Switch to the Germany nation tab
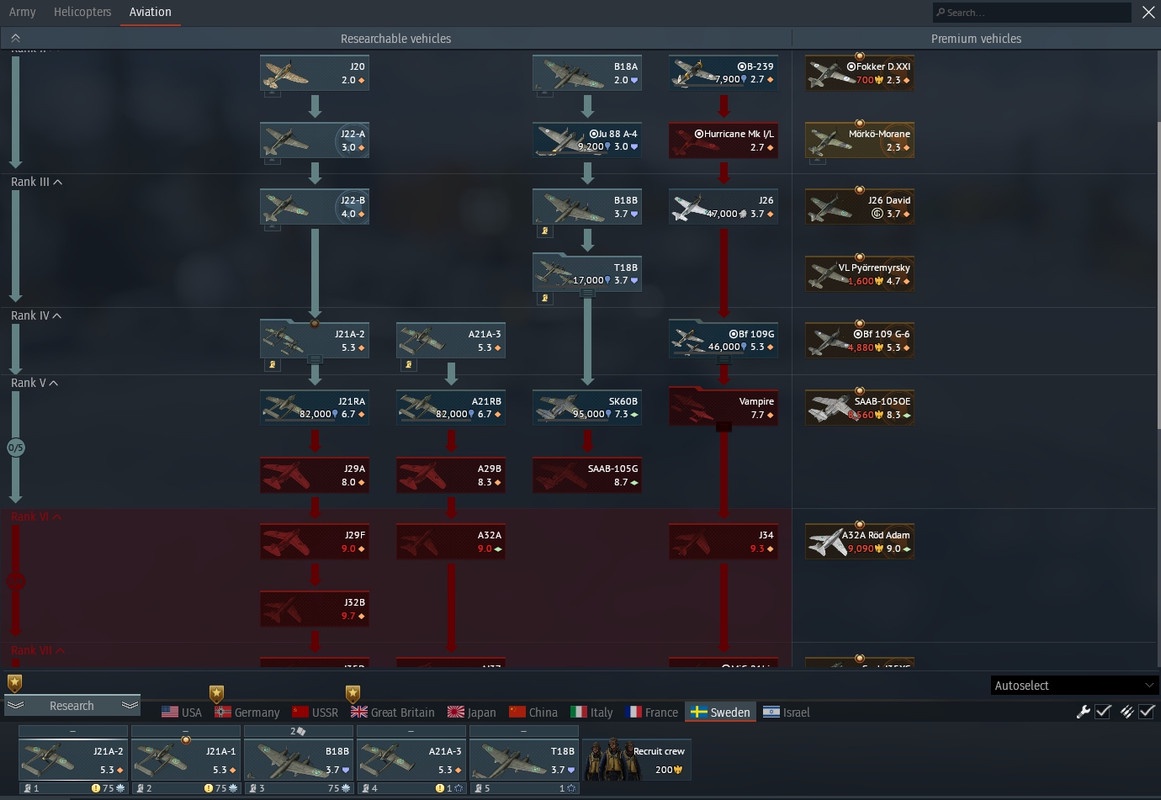This screenshot has width=1161, height=800. click(247, 712)
